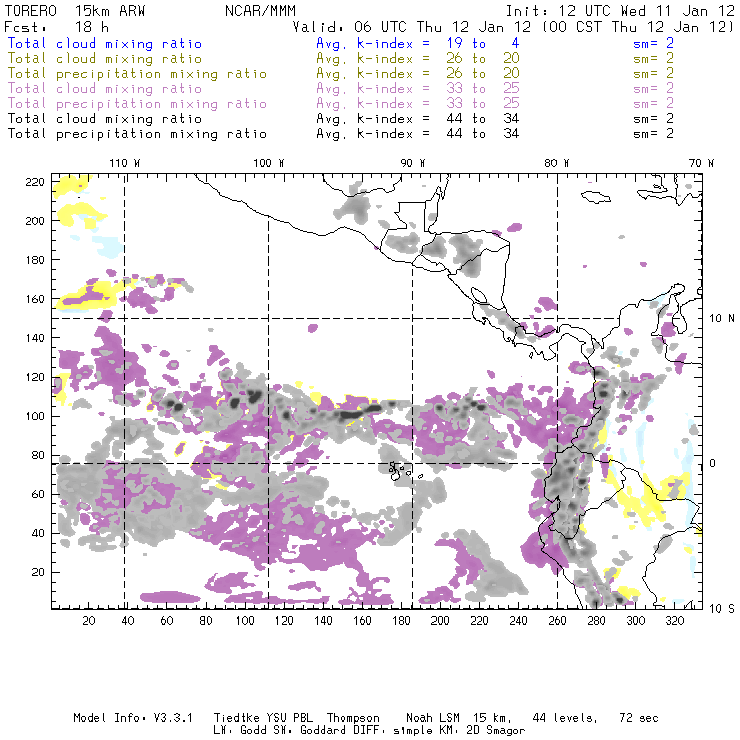Select the "220" tick on the vertical axis
This screenshot has width=740, height=740.
point(35,182)
